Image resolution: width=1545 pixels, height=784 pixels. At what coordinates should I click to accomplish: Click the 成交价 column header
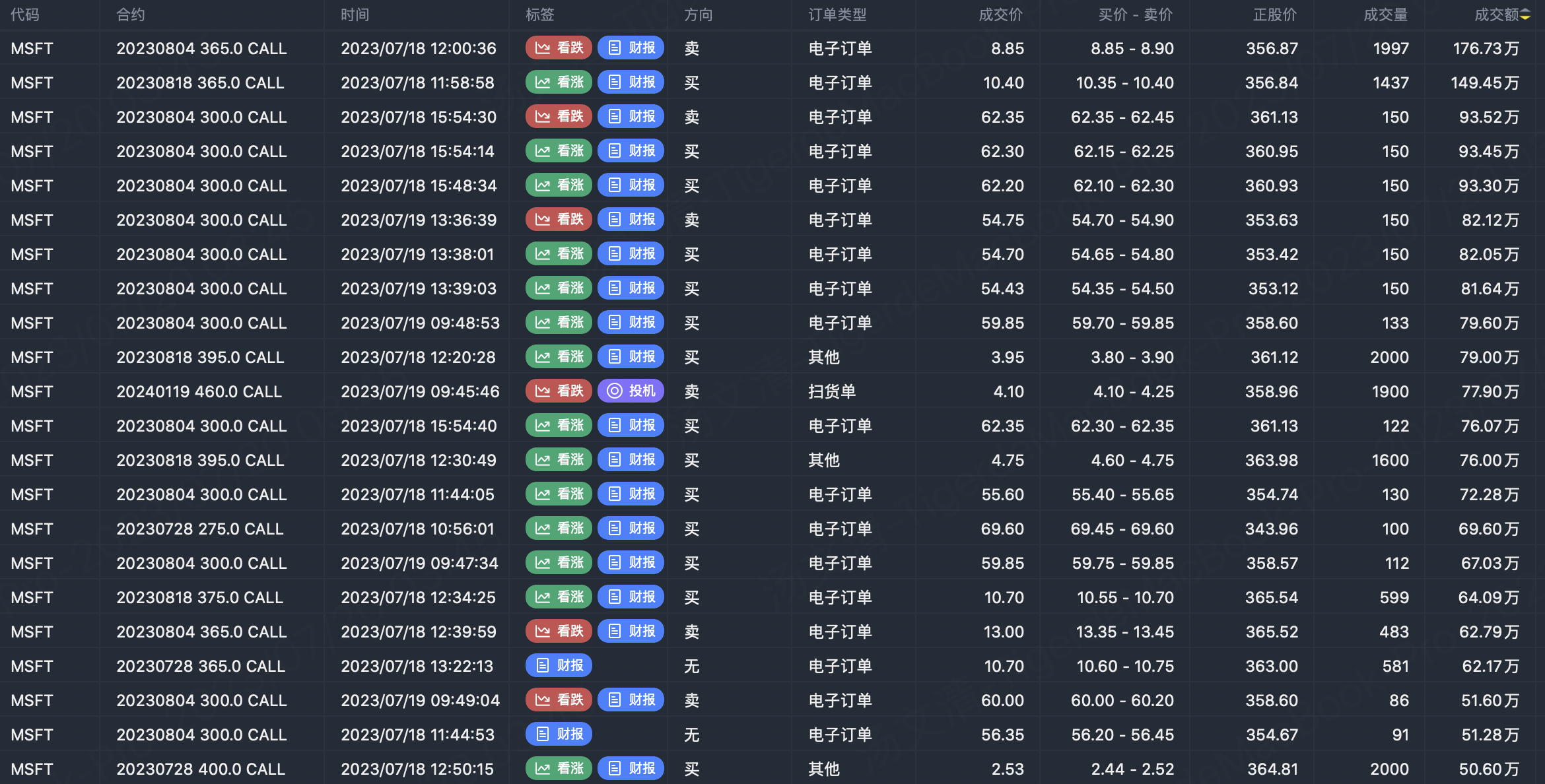point(1001,15)
